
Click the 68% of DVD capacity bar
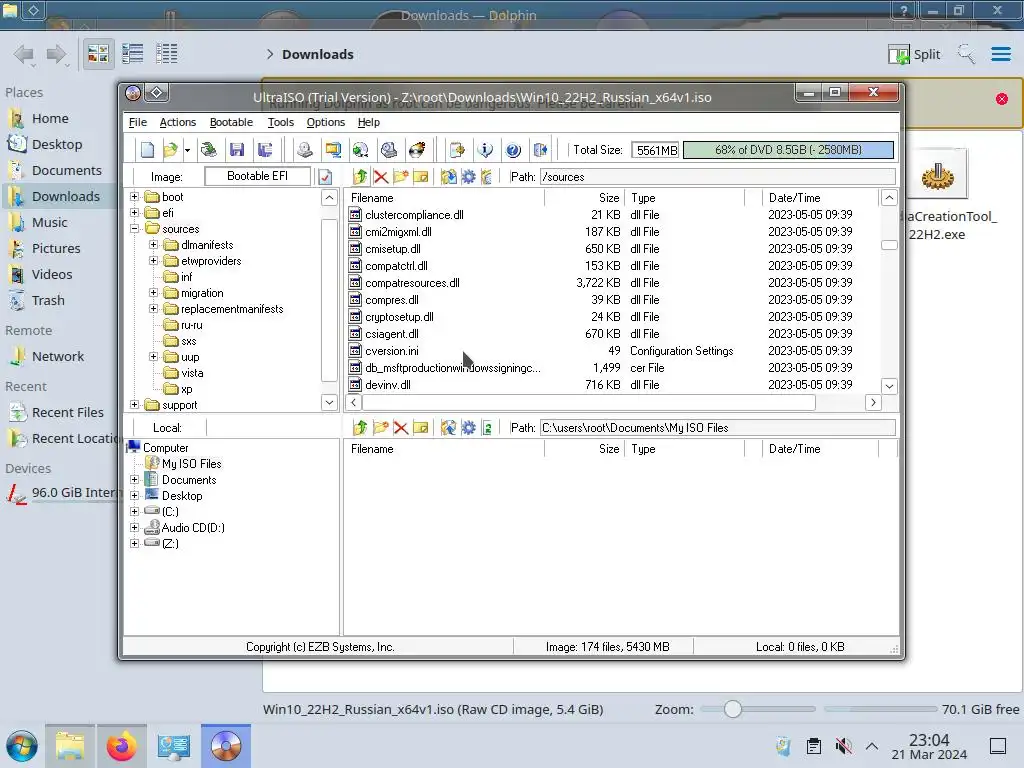click(x=788, y=150)
